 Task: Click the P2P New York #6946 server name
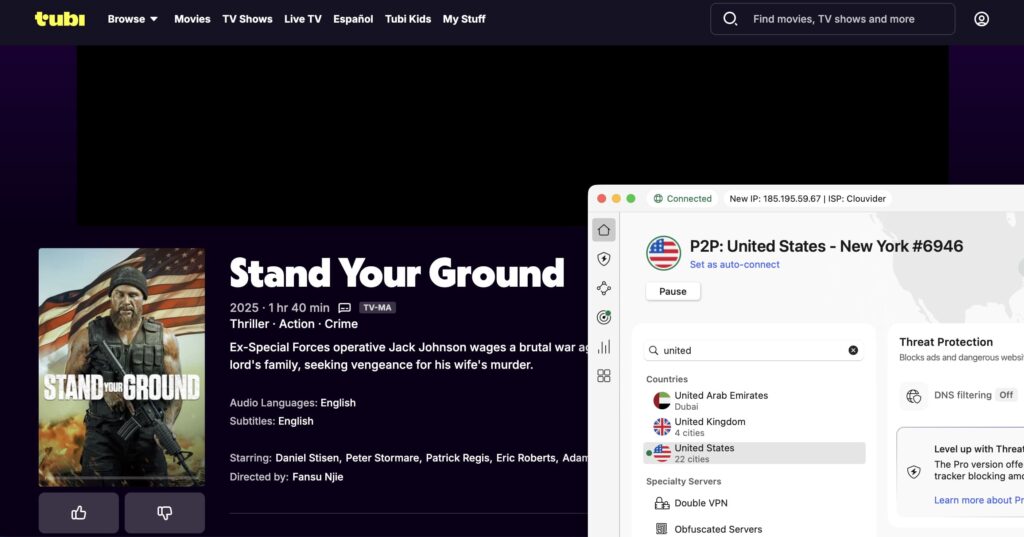[x=826, y=246]
